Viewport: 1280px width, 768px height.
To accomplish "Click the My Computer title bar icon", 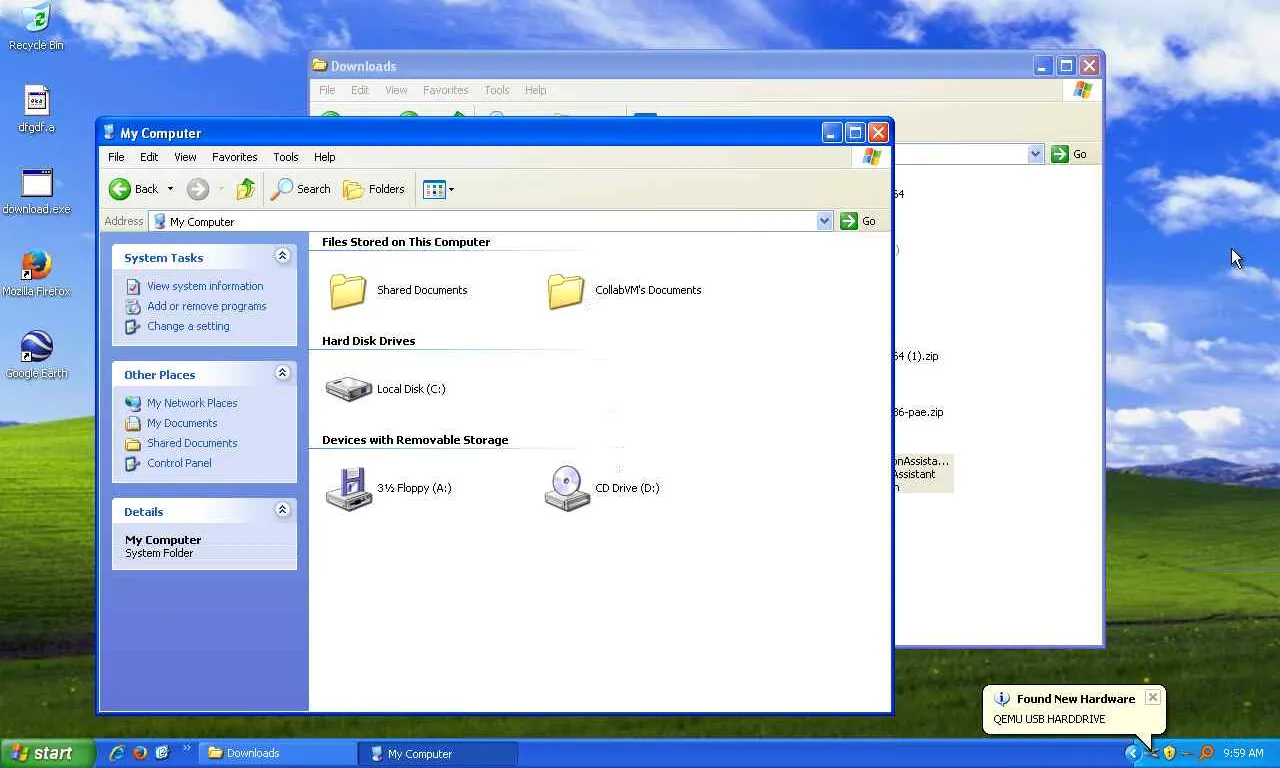I will [x=109, y=132].
